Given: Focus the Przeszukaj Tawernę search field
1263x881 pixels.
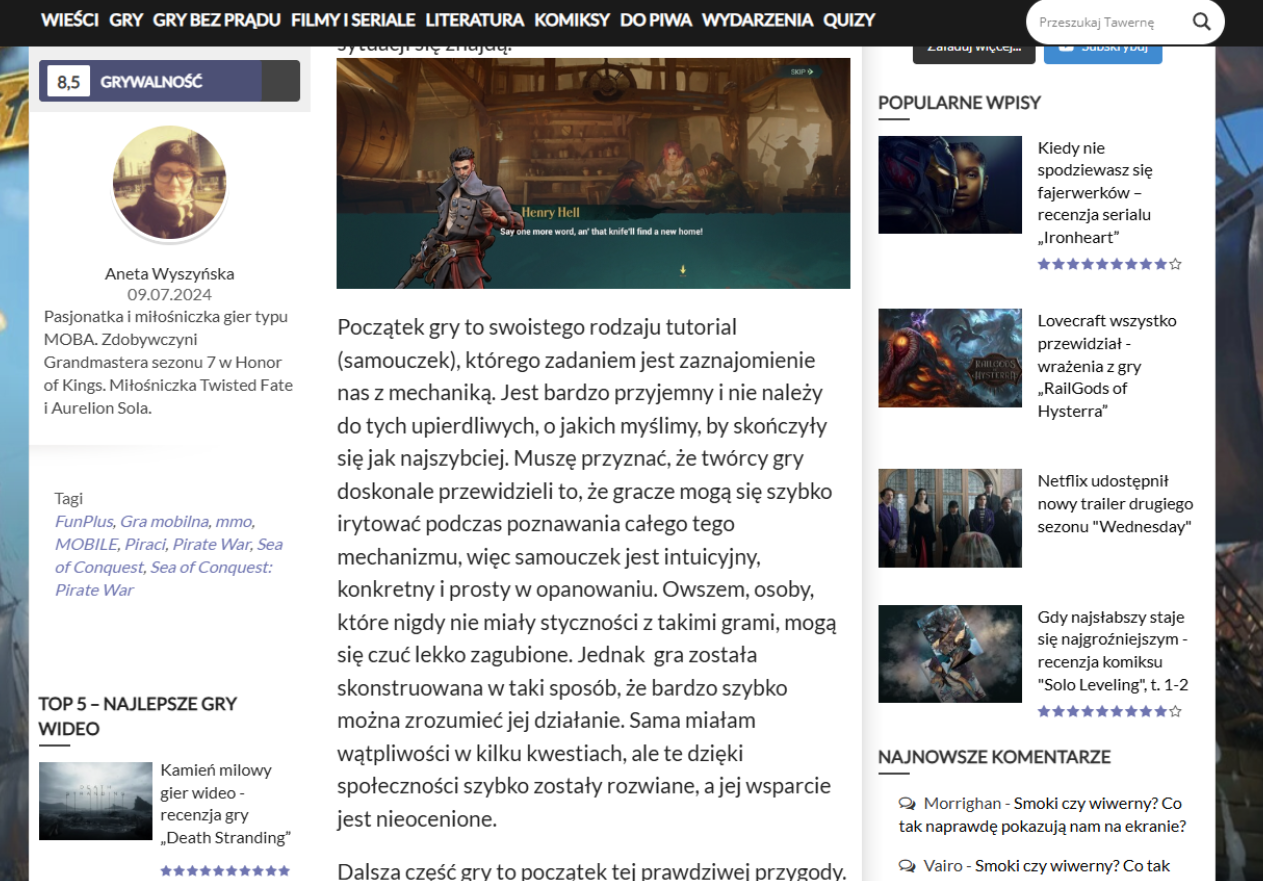Looking at the screenshot, I should click(x=1108, y=22).
